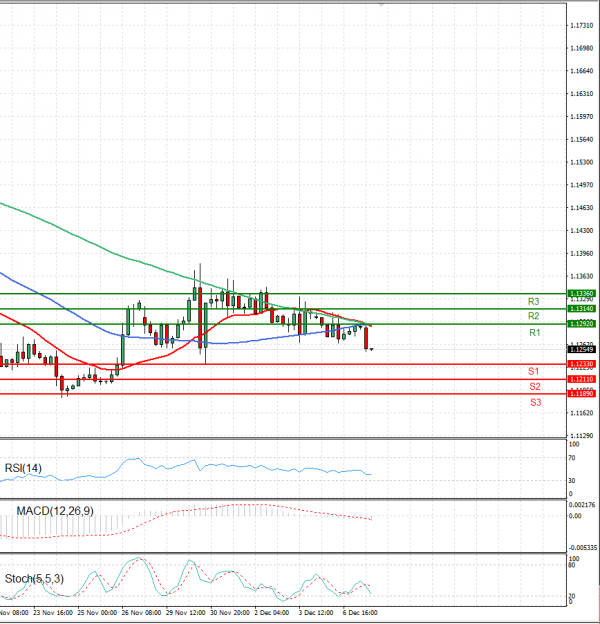This screenshot has height=624, width=600.
Task: Click the 1.15970 price axis value
Action: click(582, 117)
